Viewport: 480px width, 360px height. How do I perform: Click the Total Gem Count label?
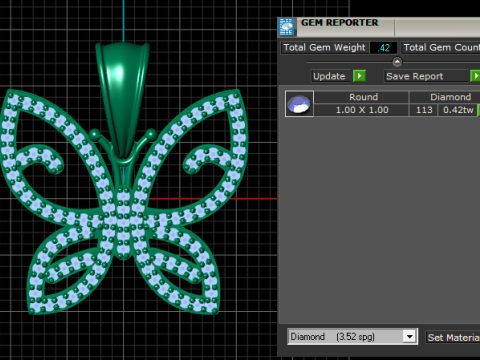point(441,48)
